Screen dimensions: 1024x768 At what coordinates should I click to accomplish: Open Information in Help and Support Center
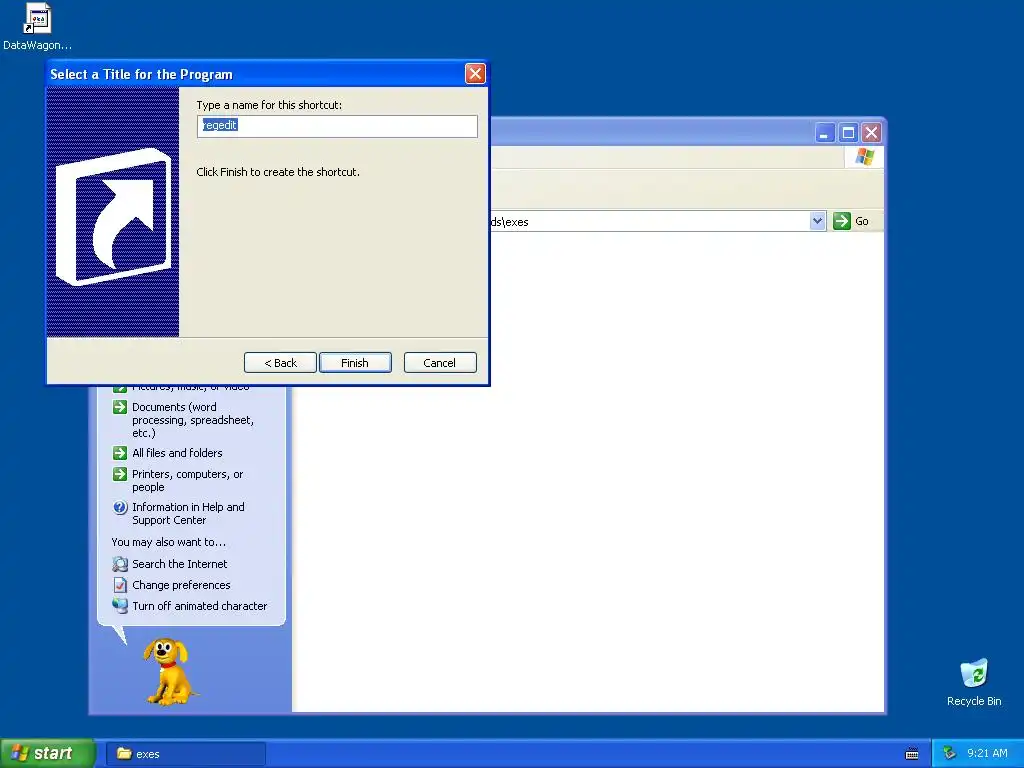point(188,513)
